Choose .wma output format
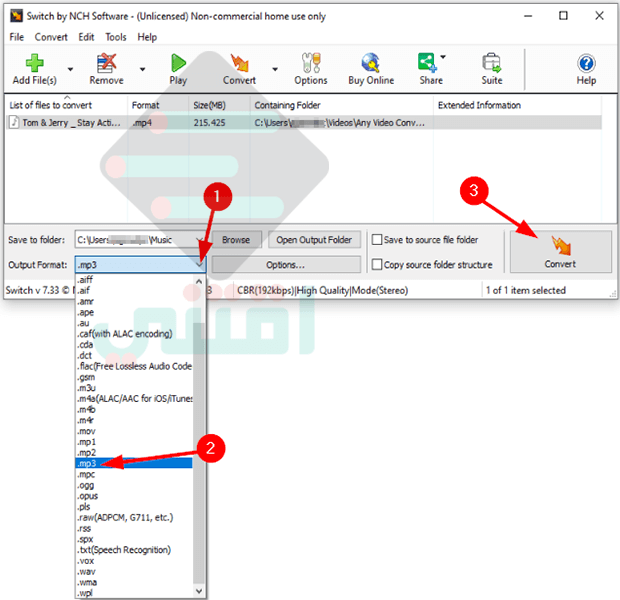Viewport: 620px width, 600px height. click(x=134, y=582)
